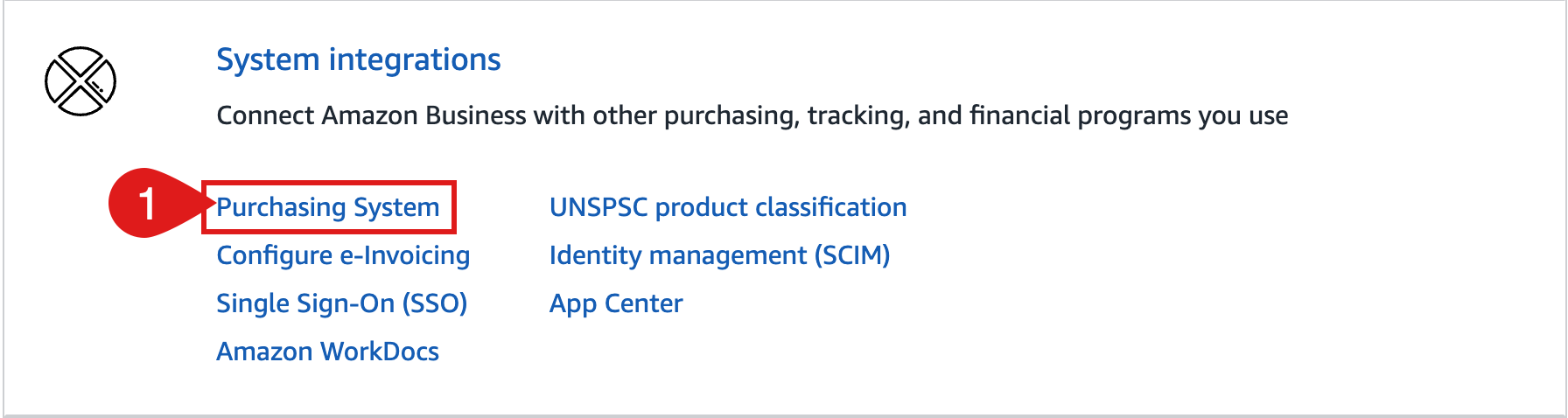
Task: Click the App Center integration option
Action: 616,303
